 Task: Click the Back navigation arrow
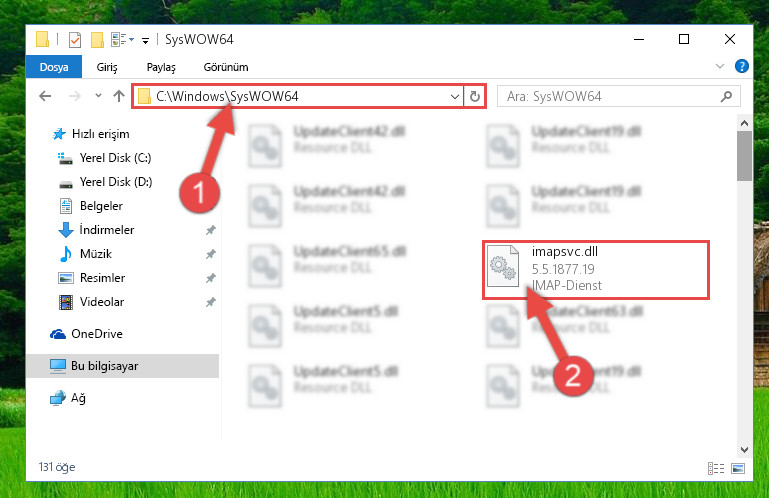tap(45, 96)
